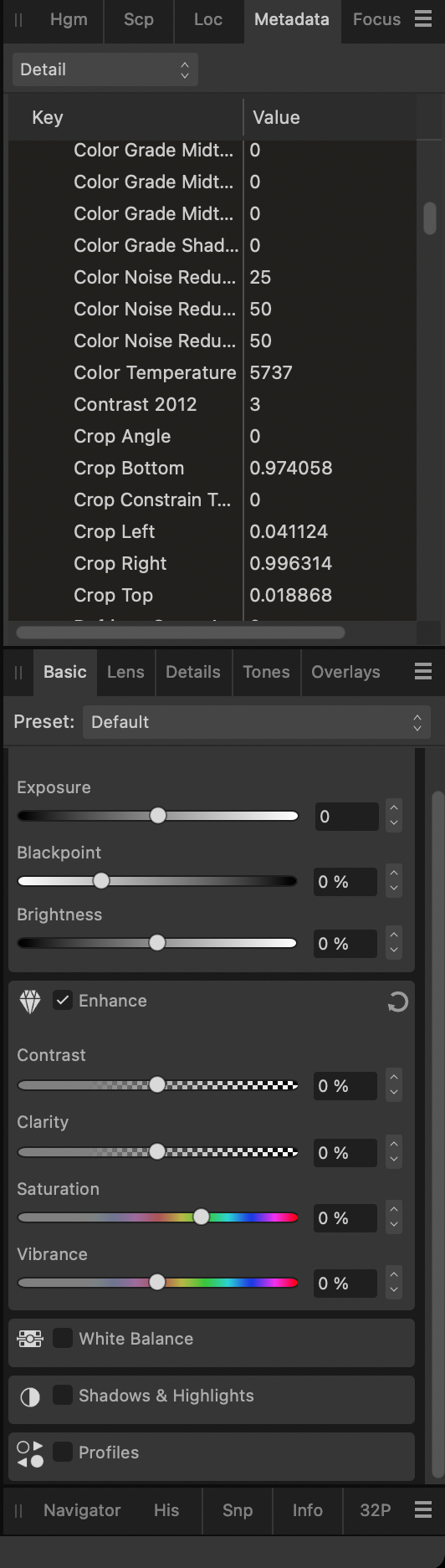This screenshot has height=1568, width=445.
Task: Enable the White Balance checkbox
Action: [63, 1338]
